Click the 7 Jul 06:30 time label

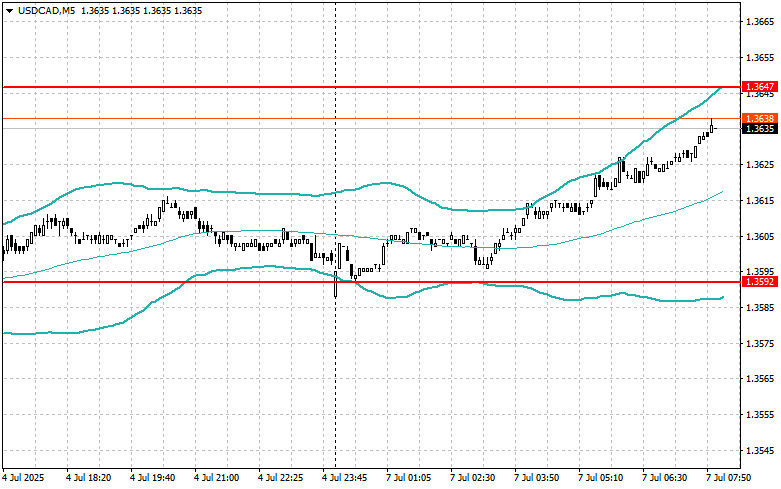click(664, 478)
